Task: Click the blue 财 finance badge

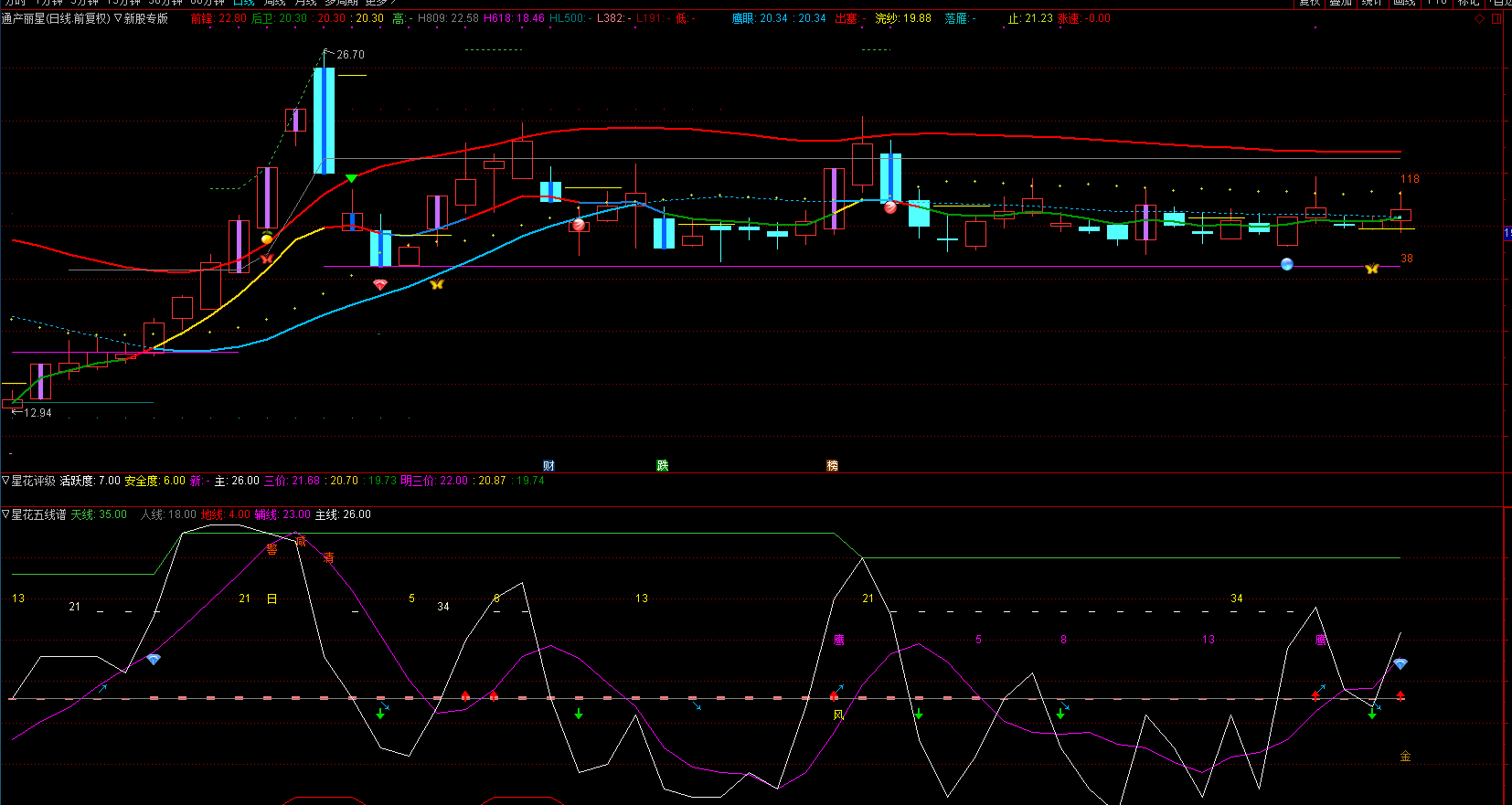Action: [548, 466]
